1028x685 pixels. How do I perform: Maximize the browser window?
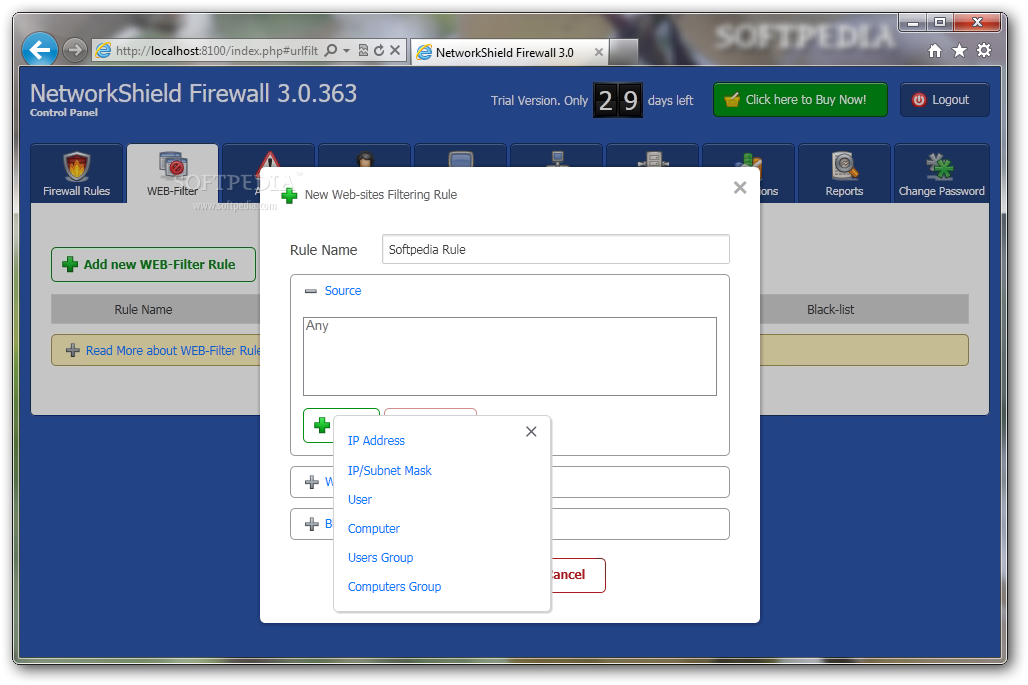(x=939, y=23)
